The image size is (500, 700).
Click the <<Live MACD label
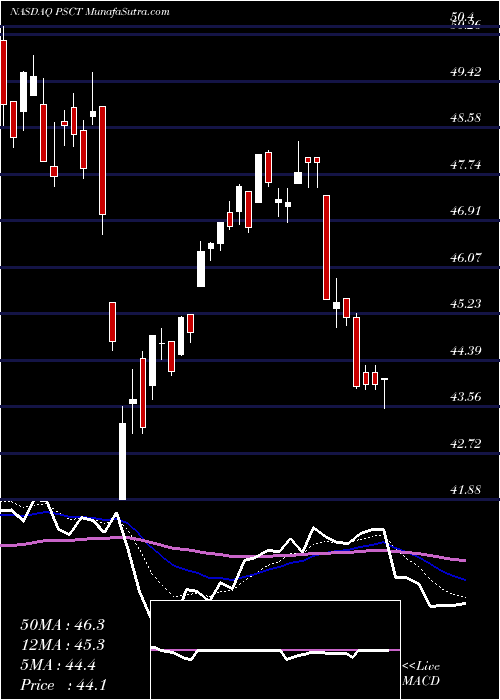421,674
